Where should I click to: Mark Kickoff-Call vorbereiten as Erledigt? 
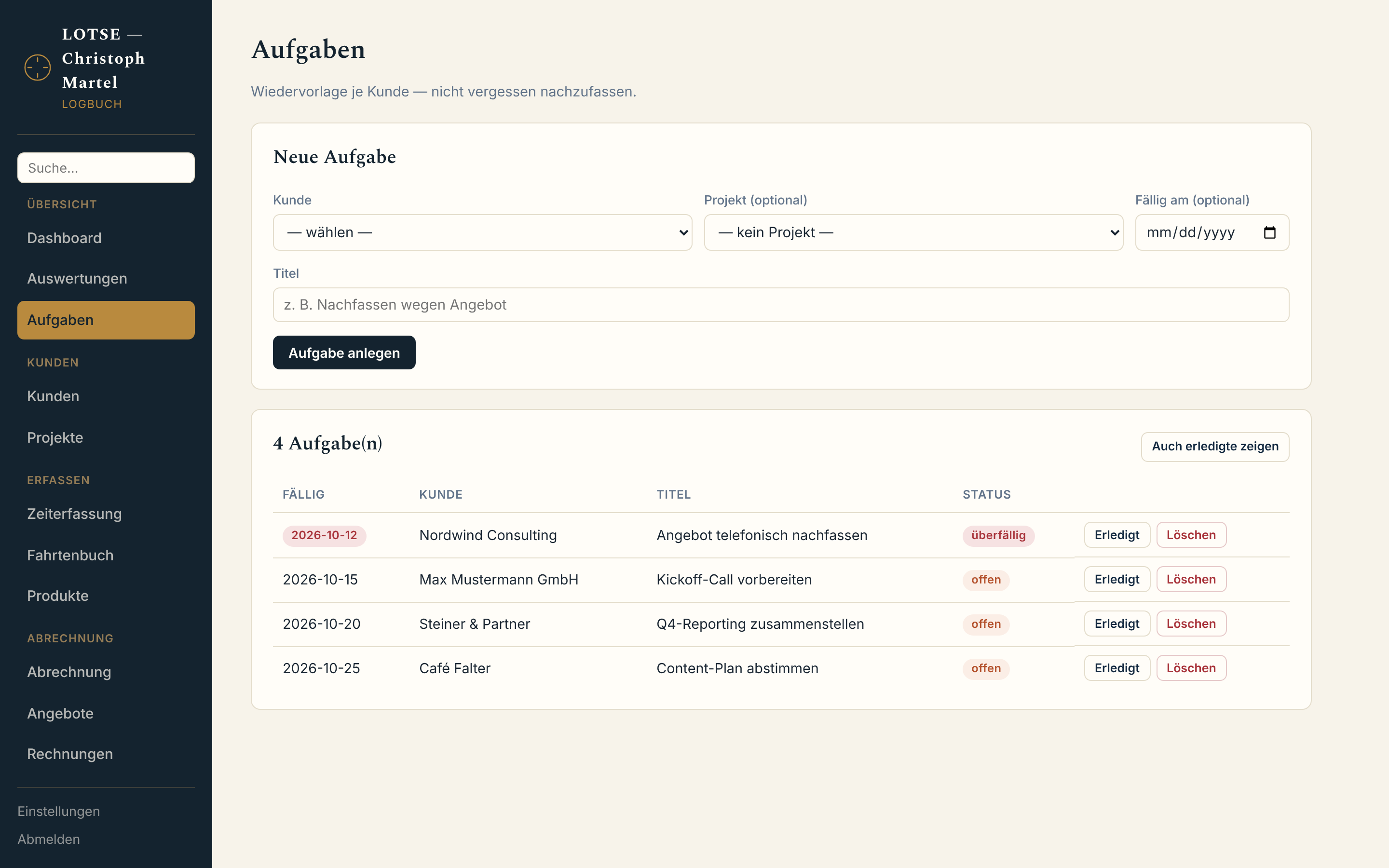coord(1117,579)
